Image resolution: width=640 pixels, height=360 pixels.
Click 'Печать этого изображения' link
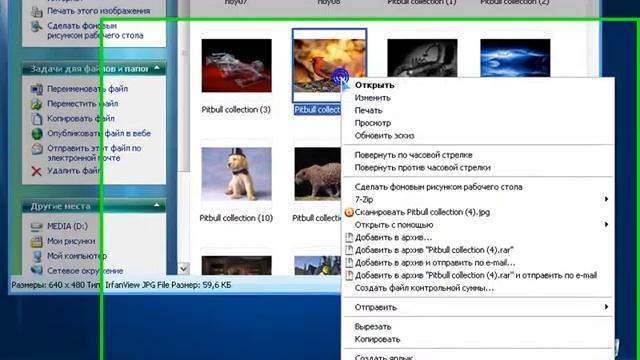(x=98, y=11)
